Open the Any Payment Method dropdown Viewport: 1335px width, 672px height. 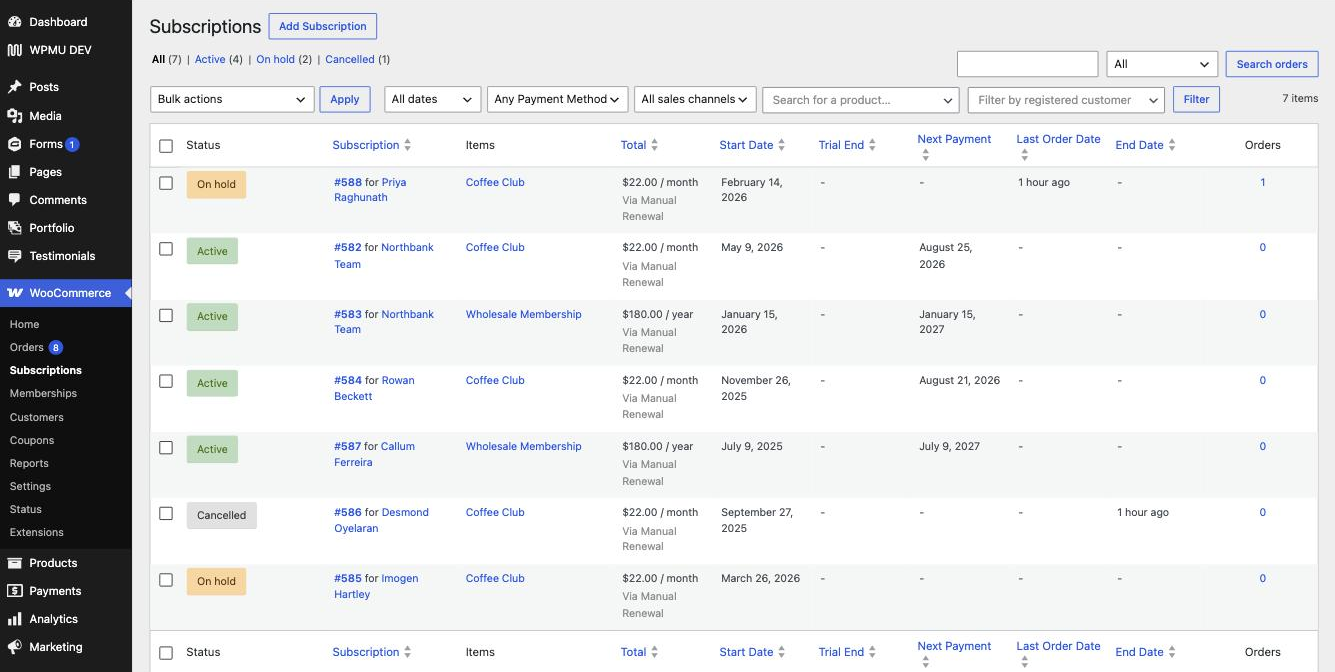(x=558, y=99)
